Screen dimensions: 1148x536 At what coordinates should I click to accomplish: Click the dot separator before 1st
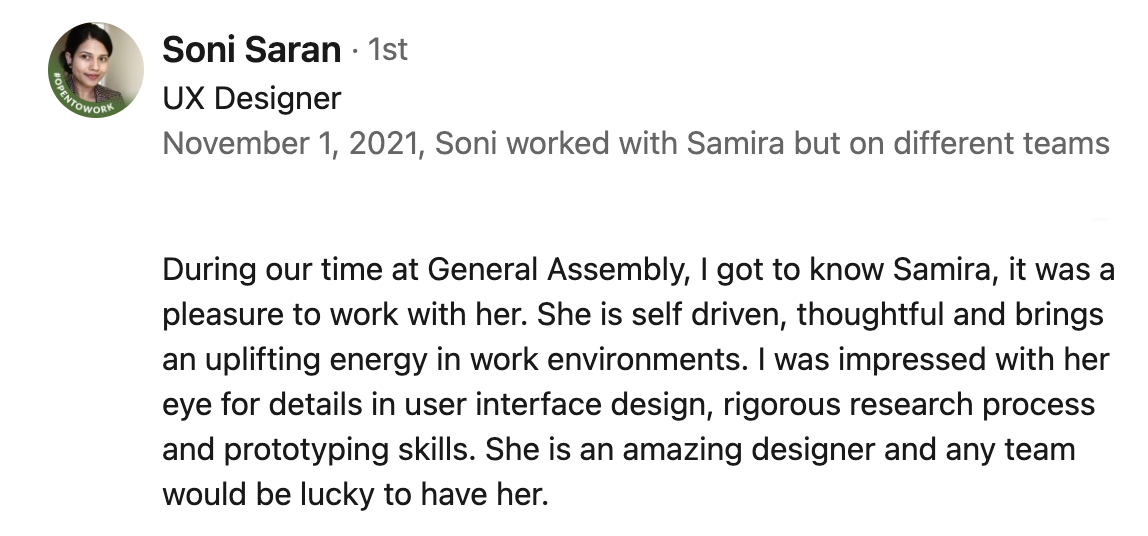354,51
